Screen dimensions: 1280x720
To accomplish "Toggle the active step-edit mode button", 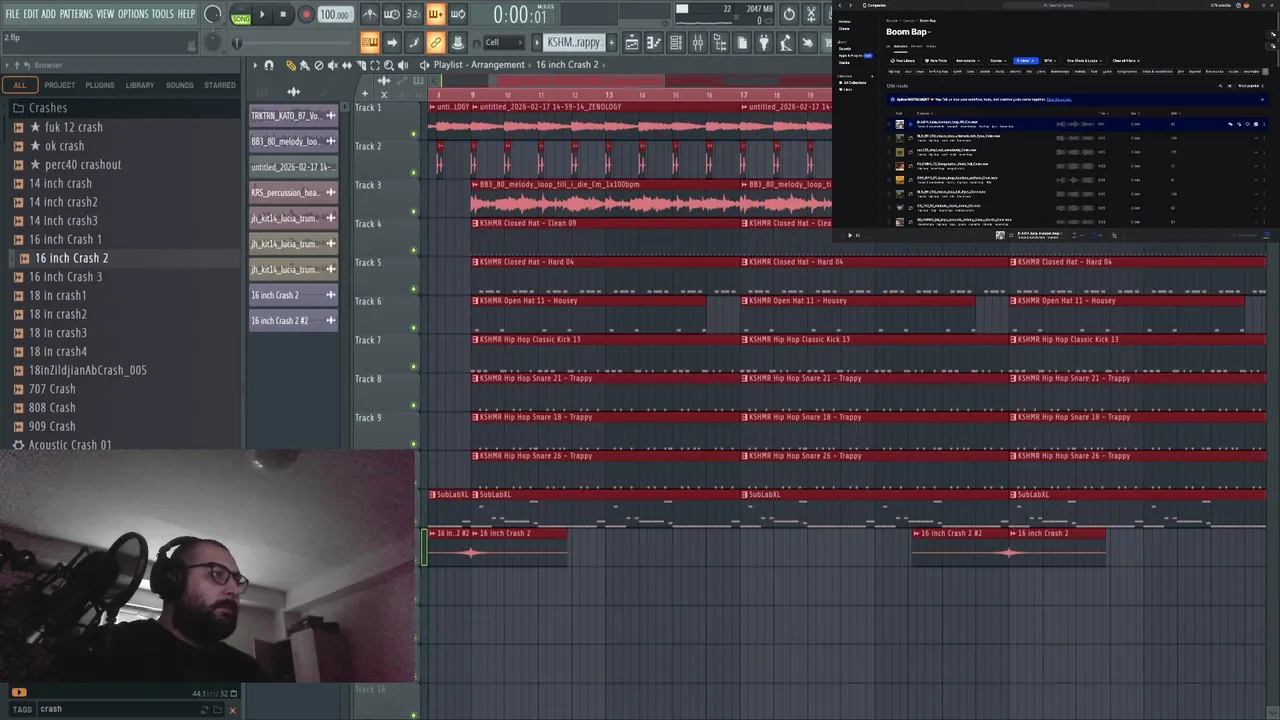I will (435, 14).
